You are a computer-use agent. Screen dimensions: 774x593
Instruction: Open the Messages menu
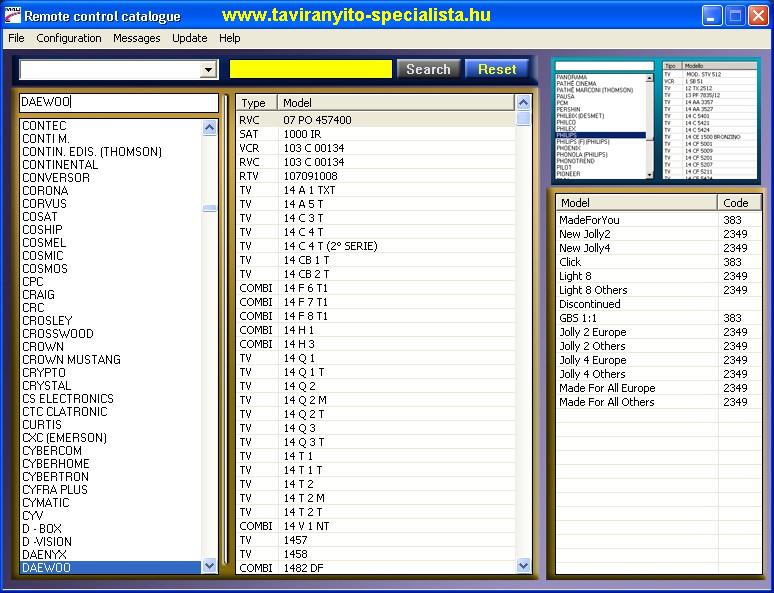(x=136, y=38)
